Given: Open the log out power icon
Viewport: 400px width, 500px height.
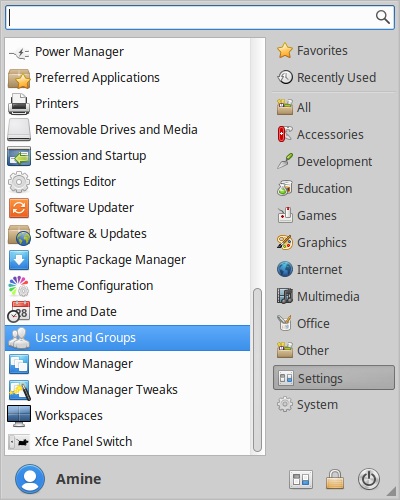Looking at the screenshot, I should (x=369, y=479).
